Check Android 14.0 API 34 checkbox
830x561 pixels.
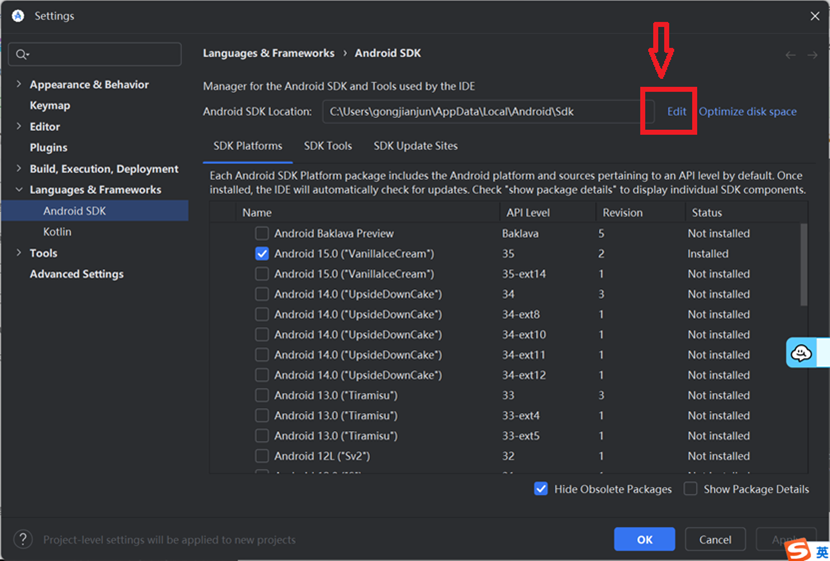tap(261, 294)
